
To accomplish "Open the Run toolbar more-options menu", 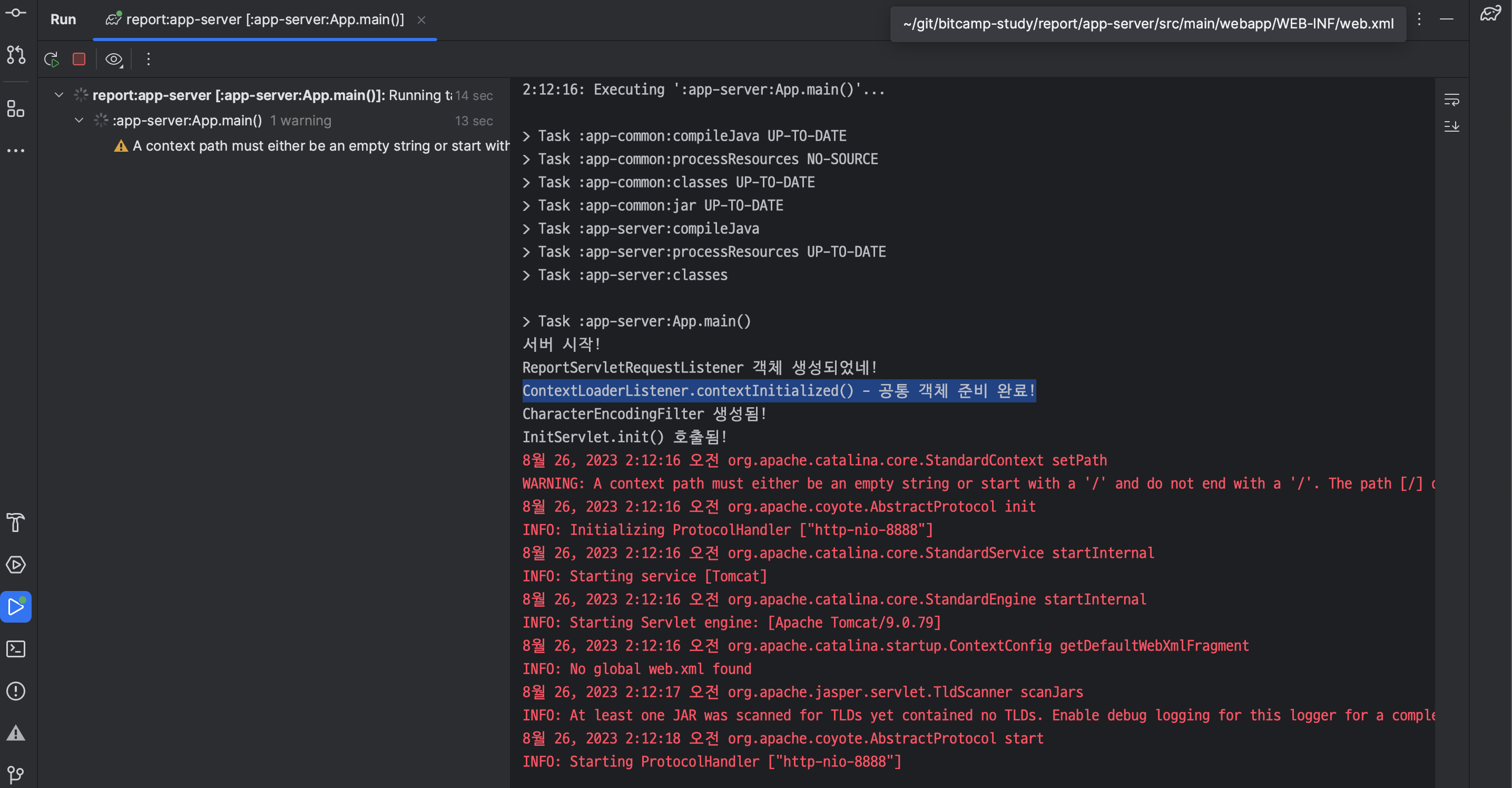I will tap(149, 60).
